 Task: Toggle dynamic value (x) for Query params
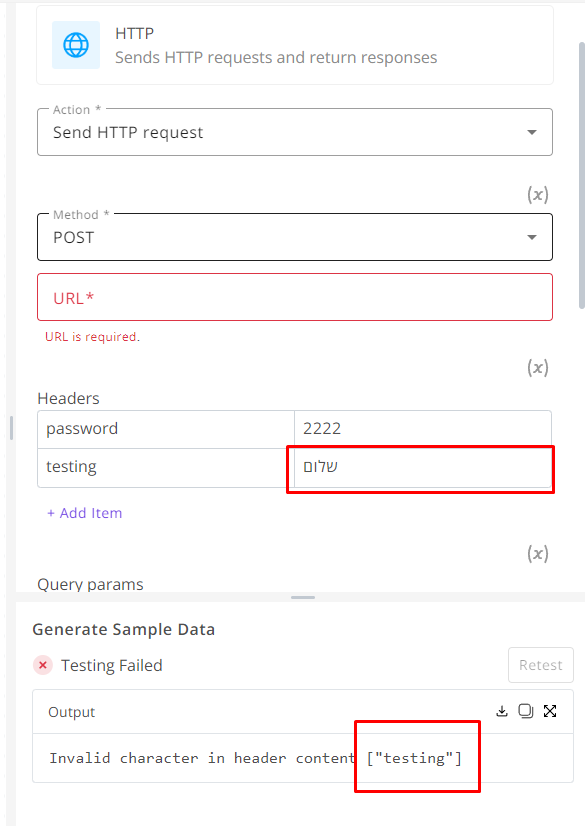click(x=538, y=554)
